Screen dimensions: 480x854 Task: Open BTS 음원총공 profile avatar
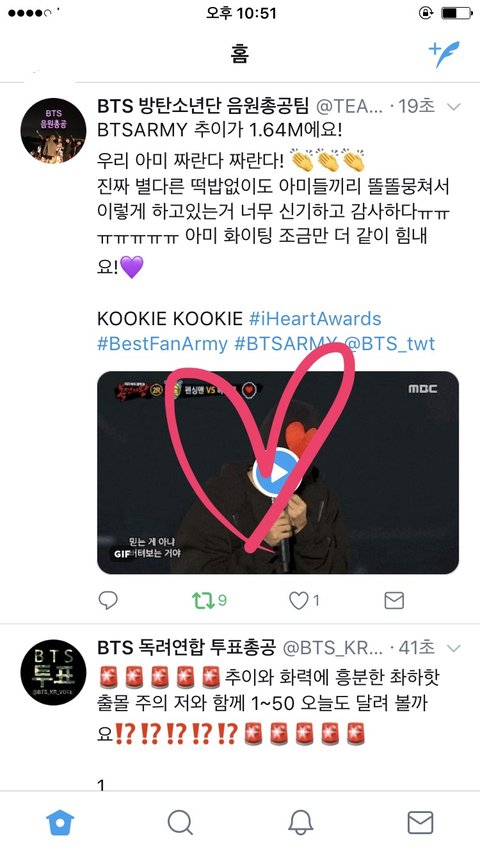tap(53, 131)
